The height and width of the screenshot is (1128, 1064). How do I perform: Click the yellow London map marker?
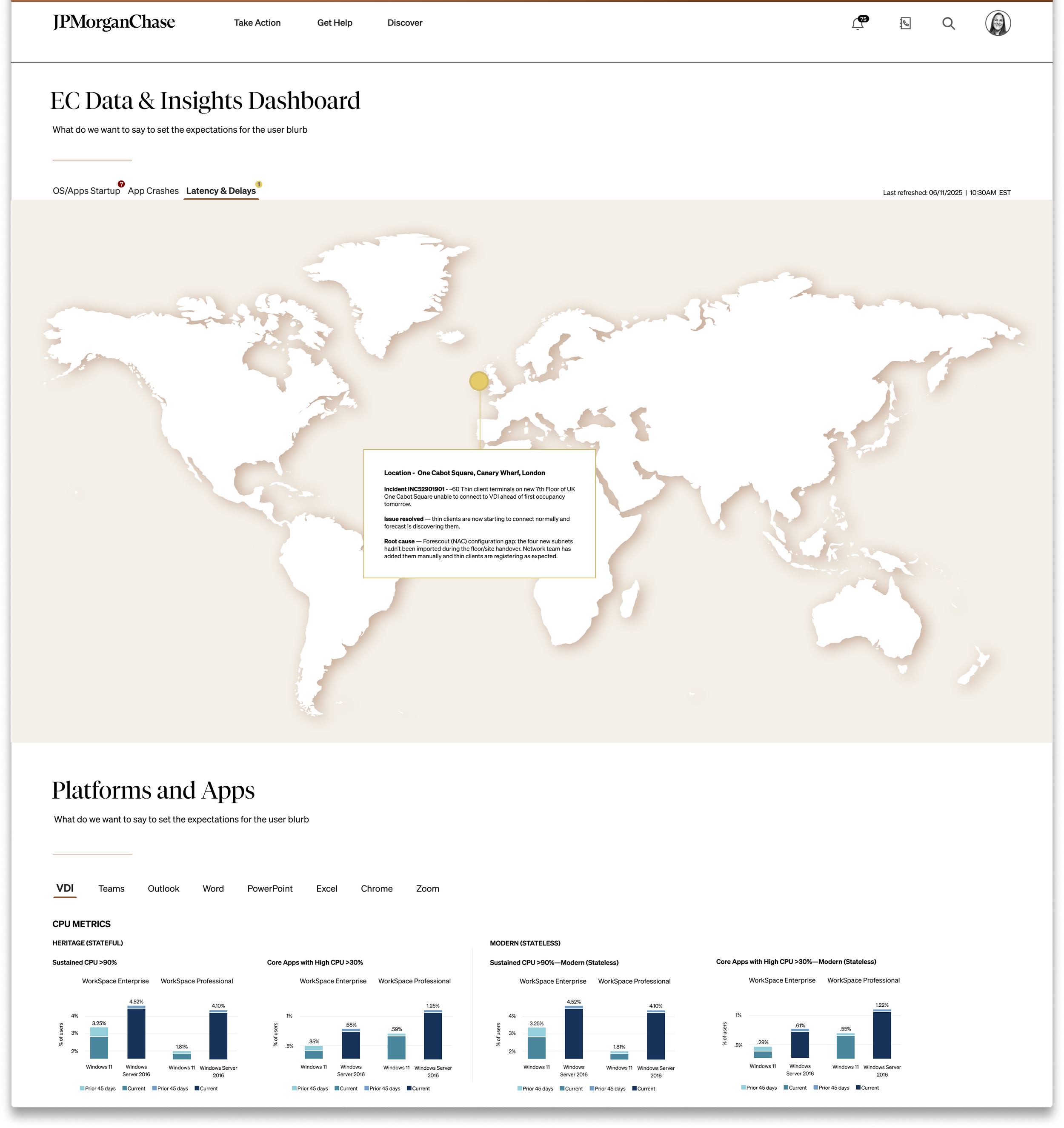479,381
